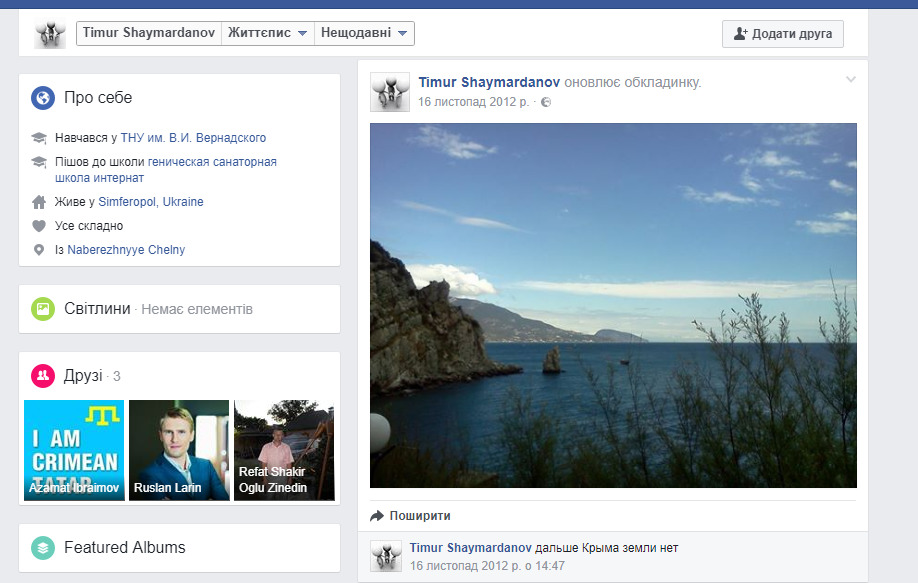The height and width of the screenshot is (583, 918).
Task: Open Ruslan Larin friend thumbnail
Action: [179, 450]
